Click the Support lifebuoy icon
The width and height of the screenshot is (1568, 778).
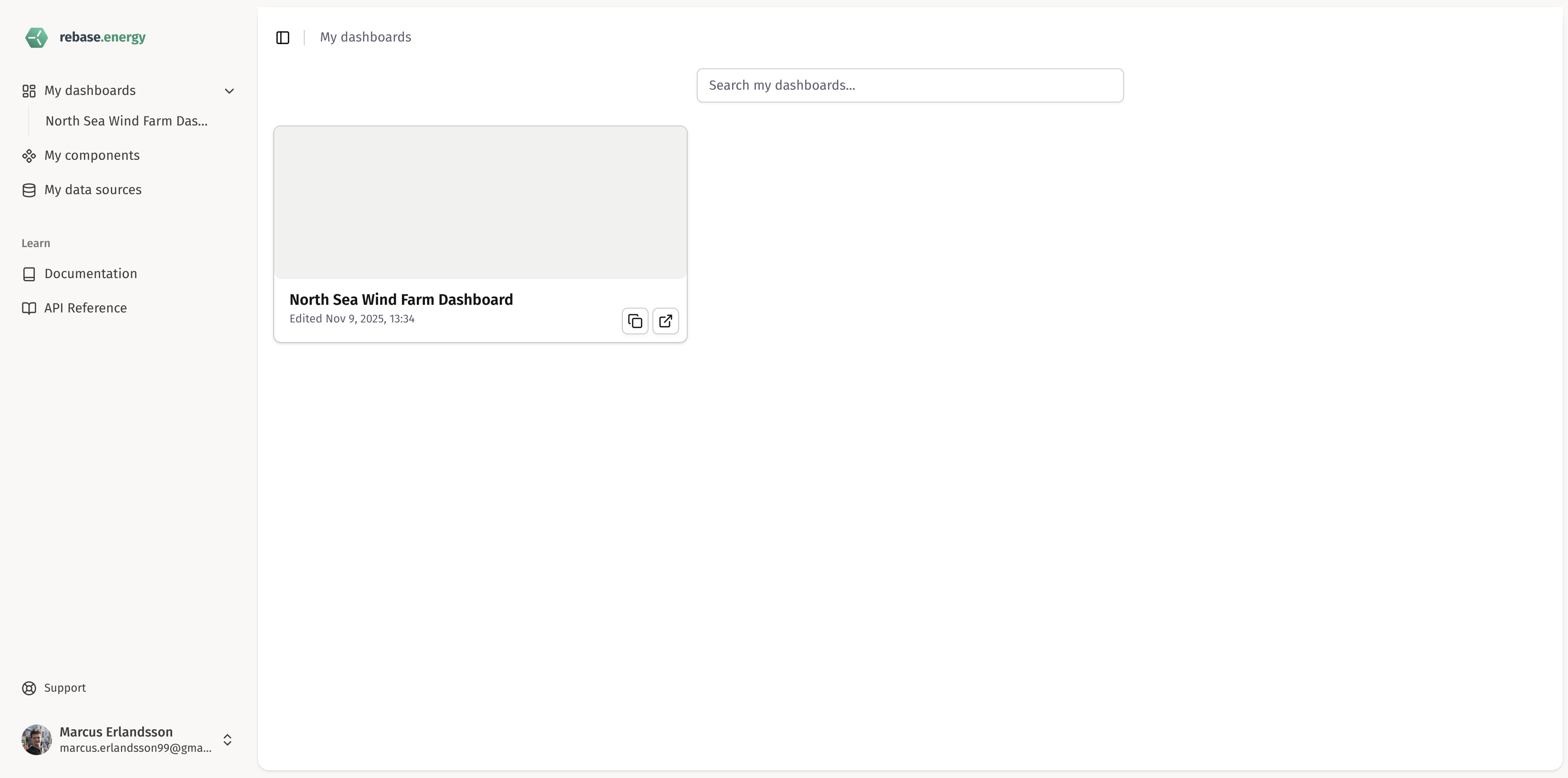(x=29, y=687)
